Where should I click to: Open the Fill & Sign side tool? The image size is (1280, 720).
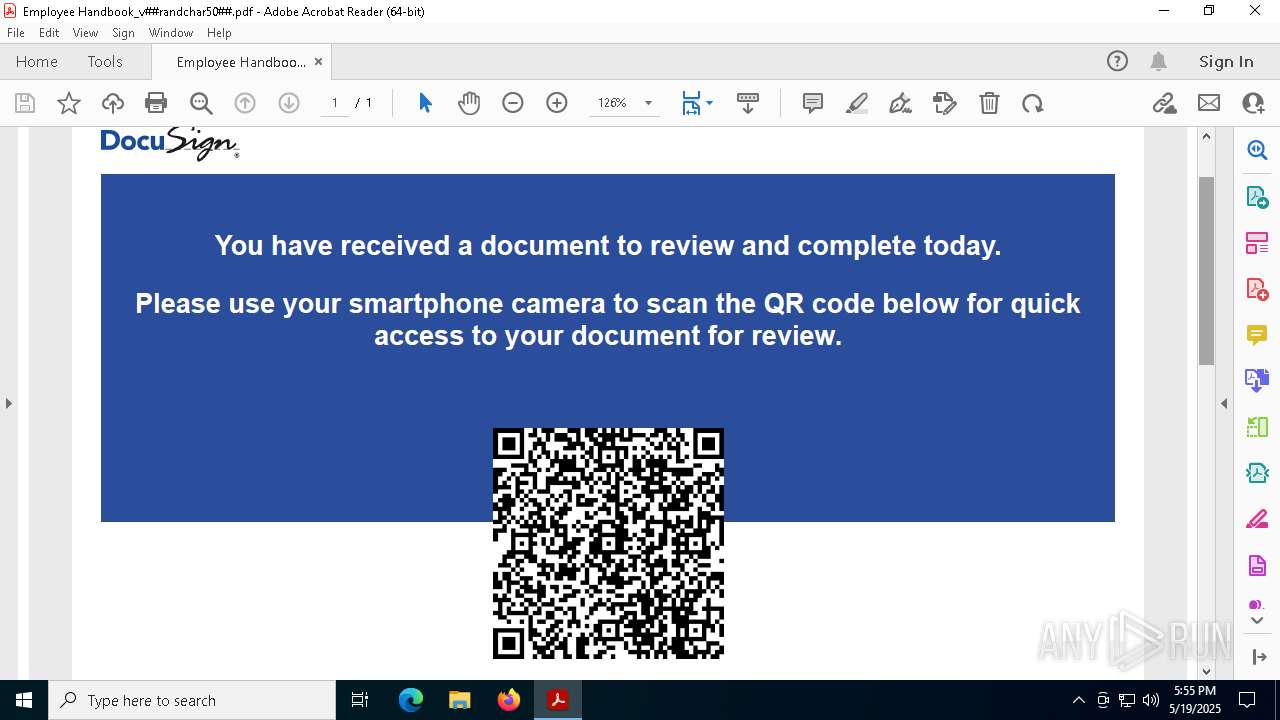coord(1257,520)
